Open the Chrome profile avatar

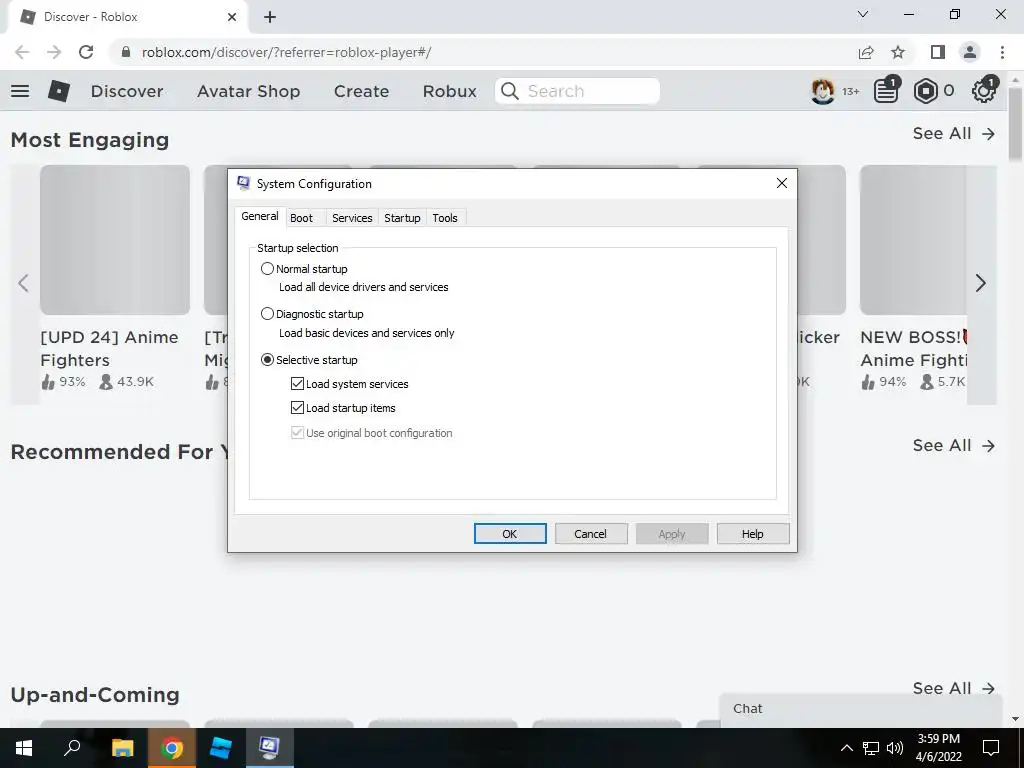pos(970,52)
